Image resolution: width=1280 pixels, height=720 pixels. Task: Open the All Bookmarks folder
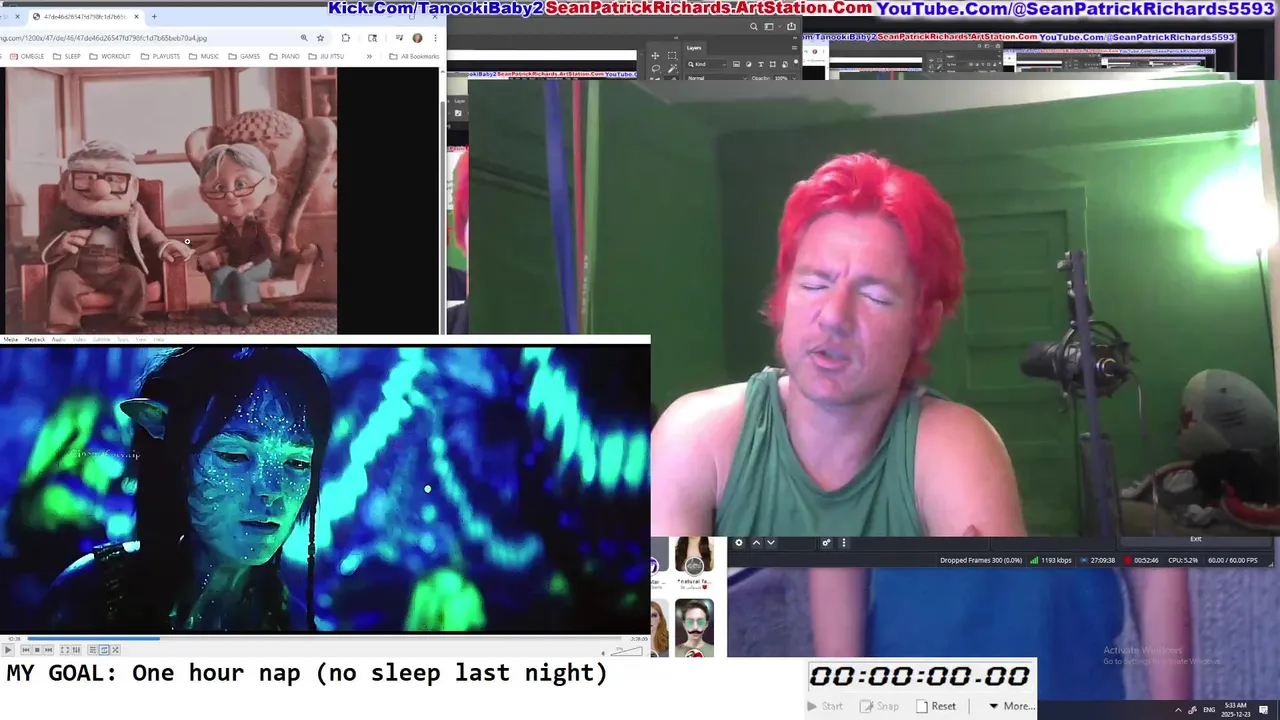click(x=414, y=56)
